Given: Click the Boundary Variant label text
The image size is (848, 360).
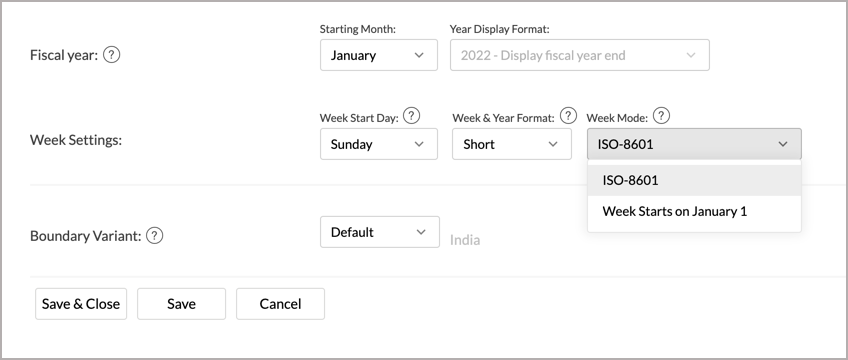Looking at the screenshot, I should click(85, 236).
